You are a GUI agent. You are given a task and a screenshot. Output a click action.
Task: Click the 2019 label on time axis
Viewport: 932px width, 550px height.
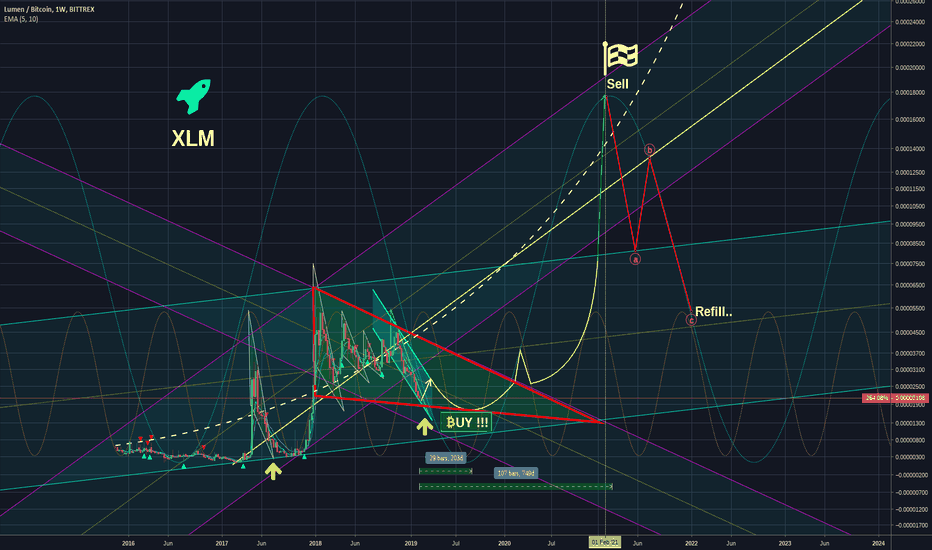(411, 543)
